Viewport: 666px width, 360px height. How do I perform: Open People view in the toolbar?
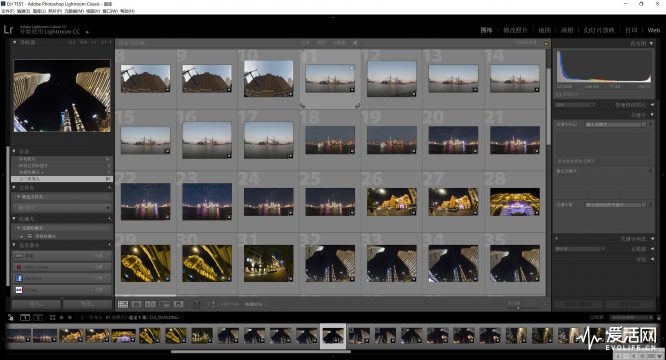tap(178, 304)
